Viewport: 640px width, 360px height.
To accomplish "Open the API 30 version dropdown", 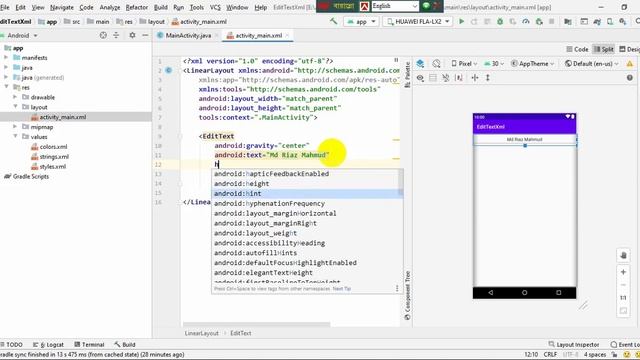I will [494, 64].
